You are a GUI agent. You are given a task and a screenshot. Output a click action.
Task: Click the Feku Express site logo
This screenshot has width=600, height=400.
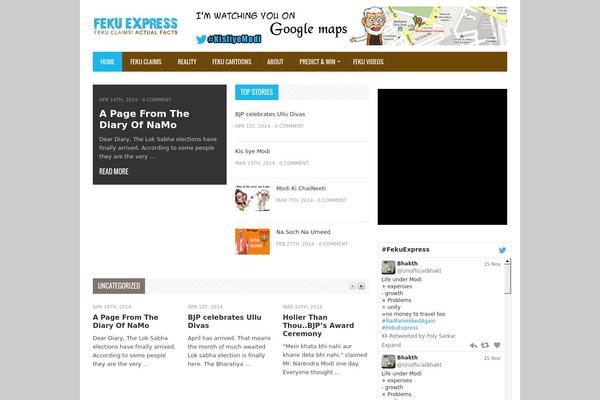(135, 26)
